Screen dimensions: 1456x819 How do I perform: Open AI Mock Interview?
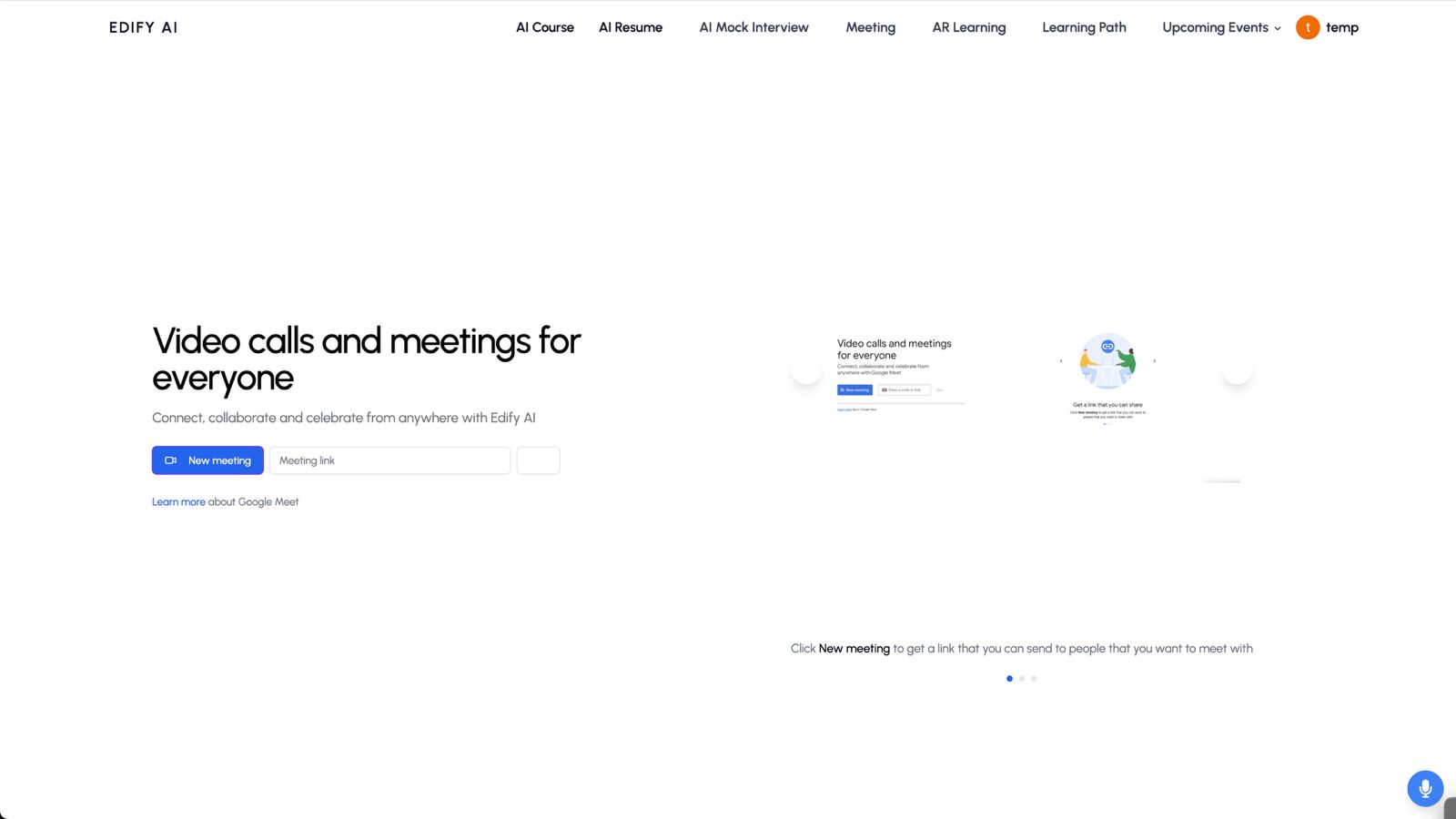coord(753,27)
